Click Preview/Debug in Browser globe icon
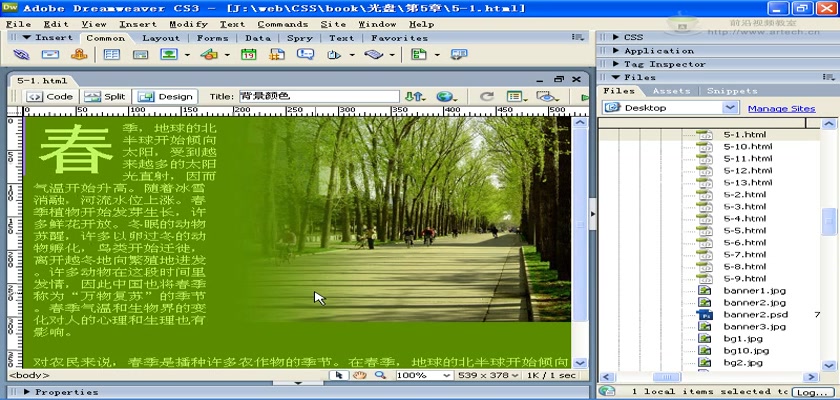Viewport: 840px width, 400px height. pos(446,97)
